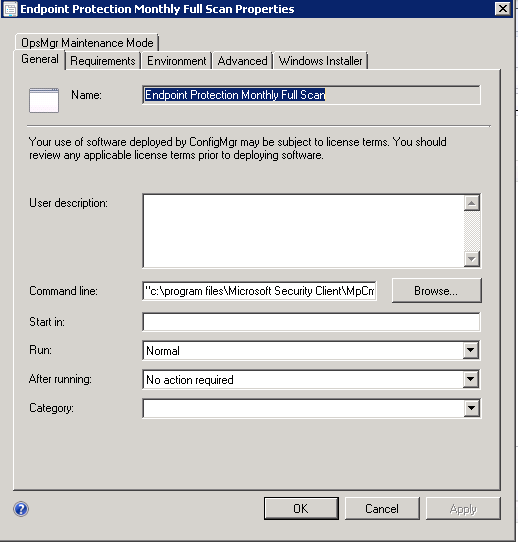Image resolution: width=518 pixels, height=542 pixels.
Task: Click inside the User description text box
Action: [303, 231]
